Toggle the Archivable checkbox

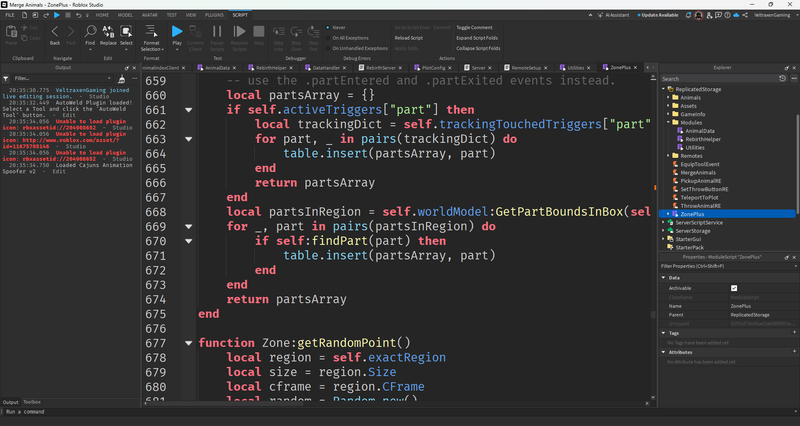734,288
